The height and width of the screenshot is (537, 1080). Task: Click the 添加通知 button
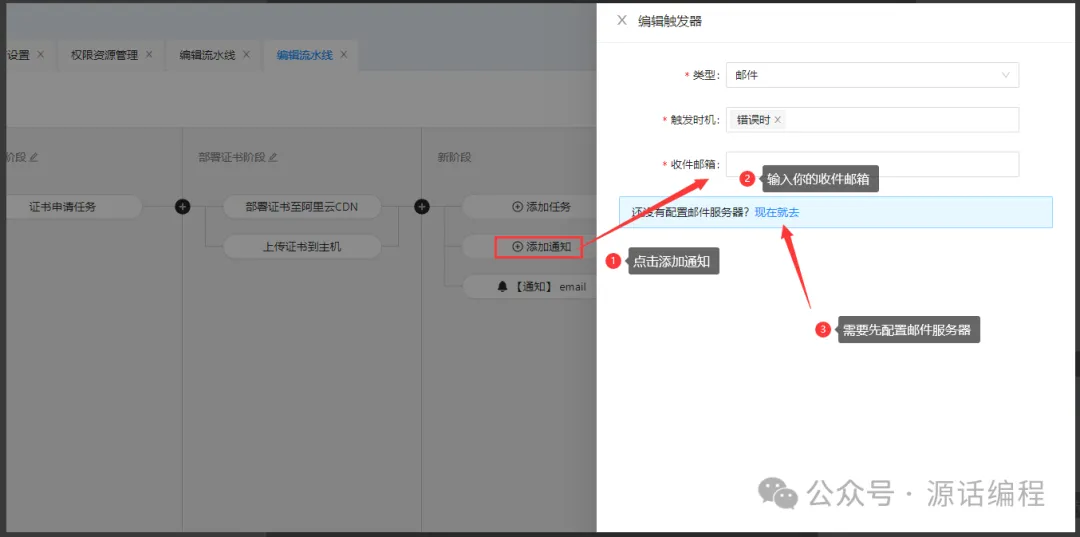540,246
